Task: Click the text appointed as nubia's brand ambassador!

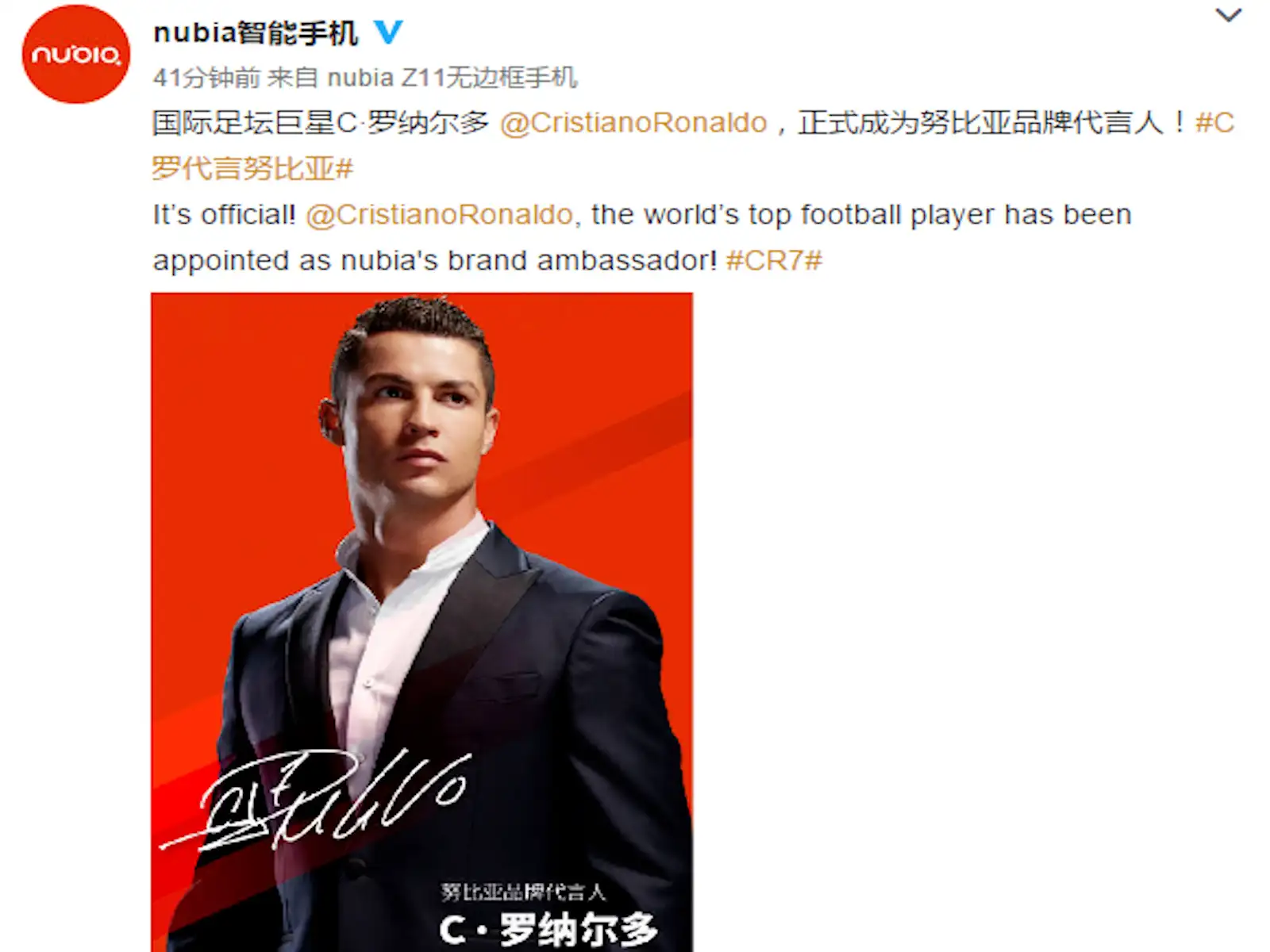Action: coord(435,261)
